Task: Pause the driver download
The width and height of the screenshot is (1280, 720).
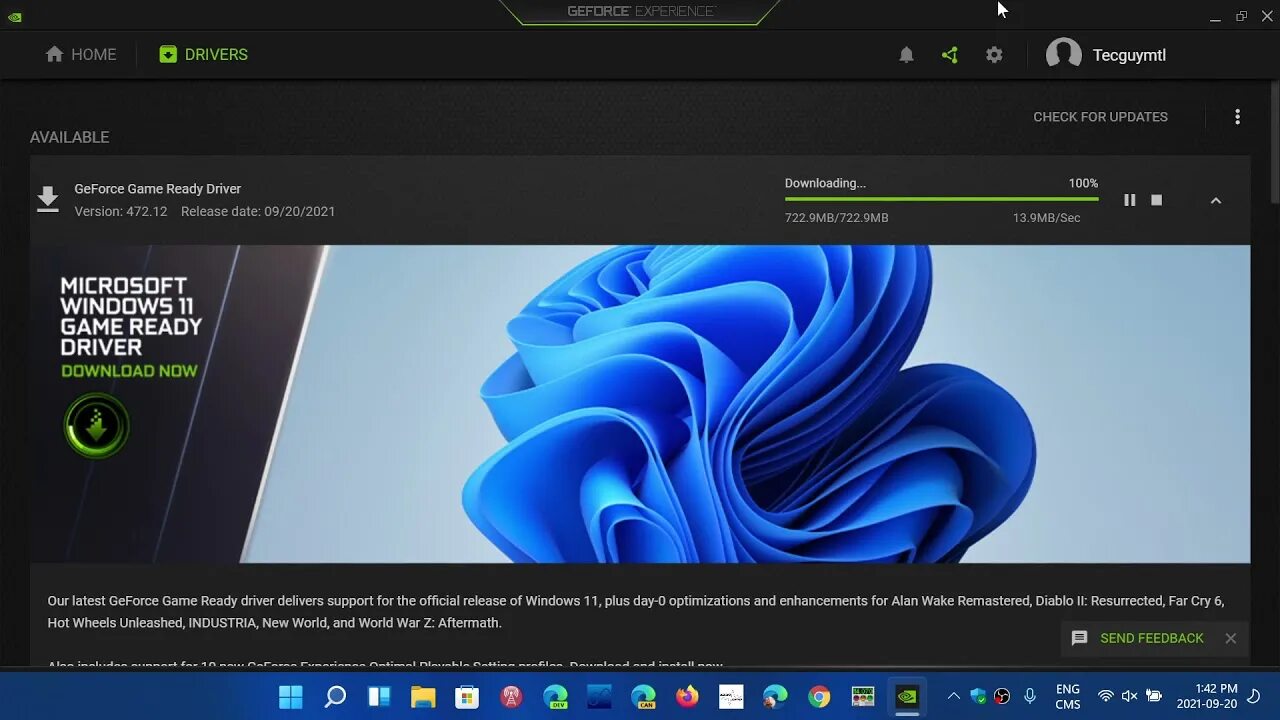Action: tap(1129, 200)
